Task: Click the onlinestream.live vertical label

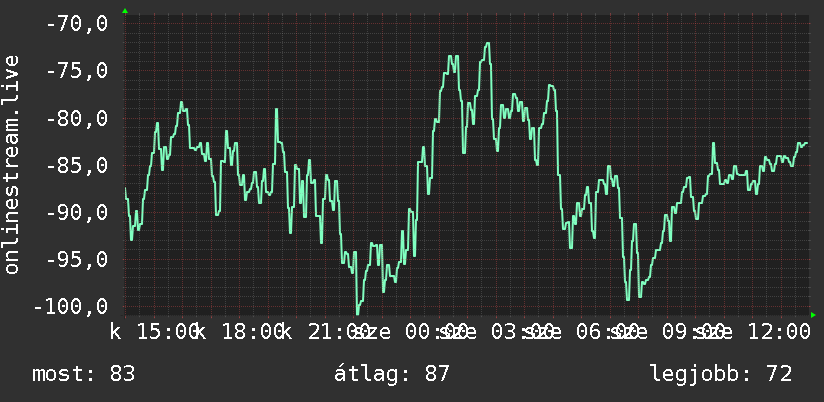Action: [x=11, y=164]
